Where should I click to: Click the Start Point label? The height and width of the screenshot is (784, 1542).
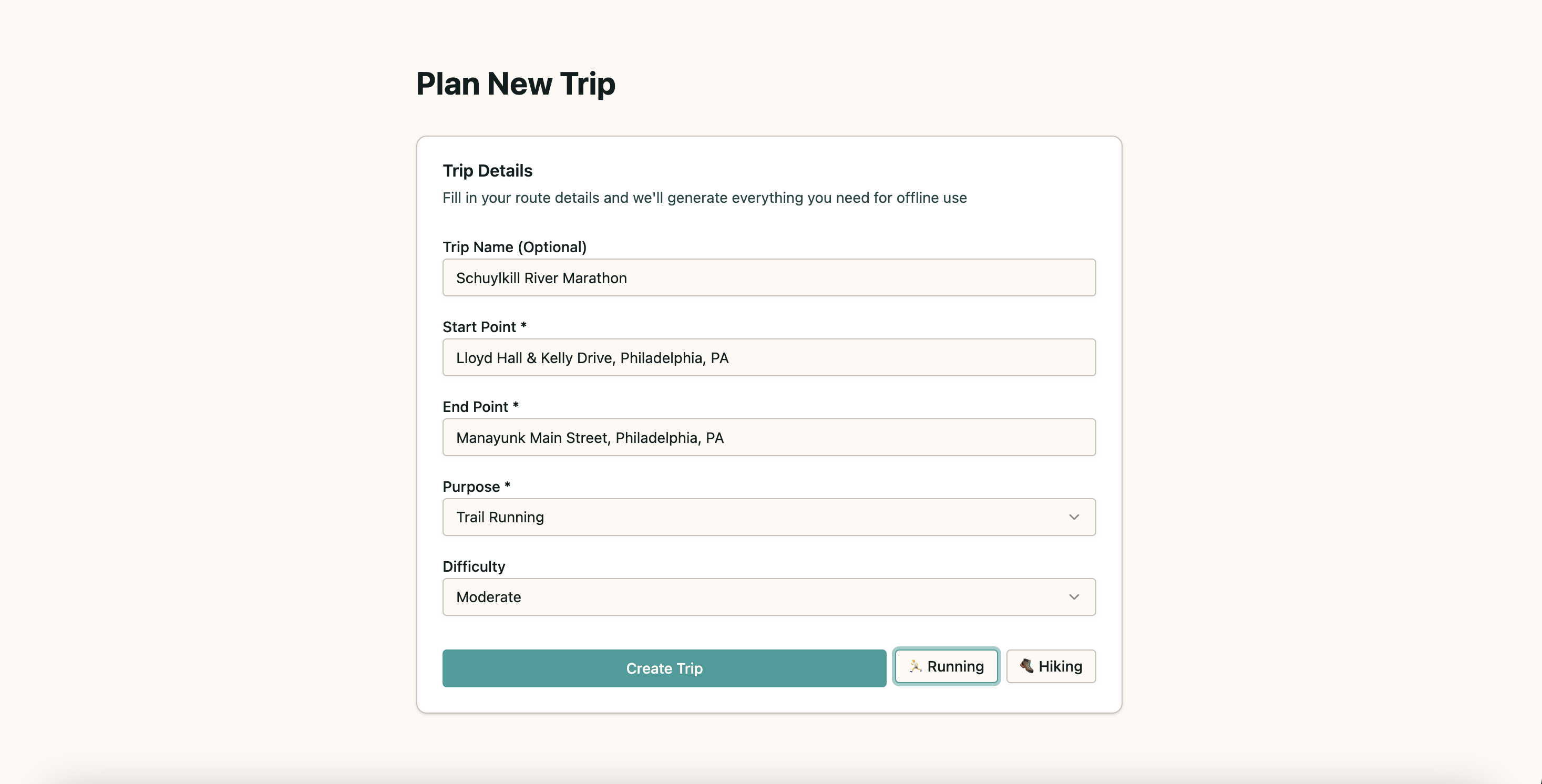click(484, 327)
